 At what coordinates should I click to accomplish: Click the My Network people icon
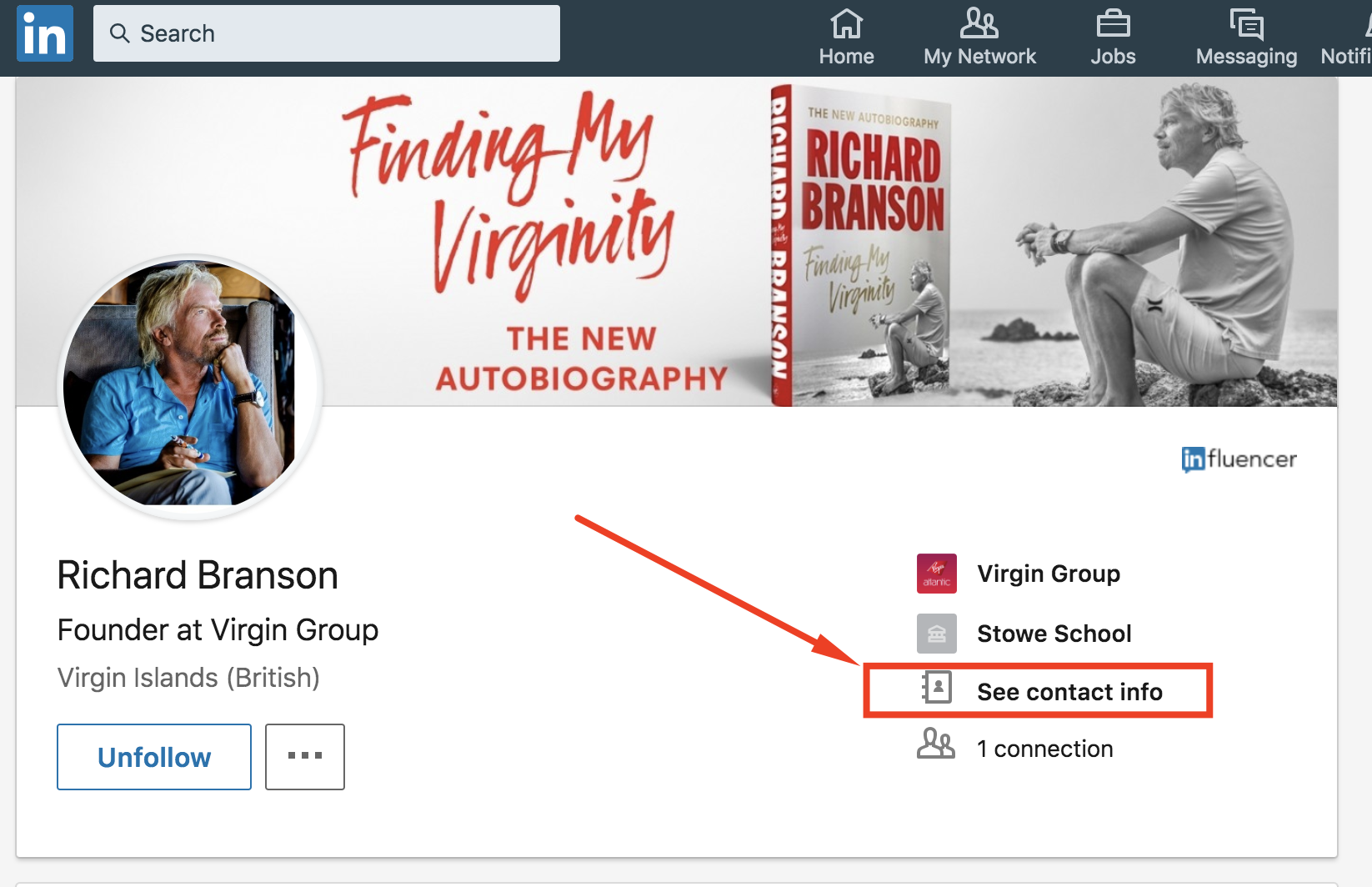coord(979,23)
